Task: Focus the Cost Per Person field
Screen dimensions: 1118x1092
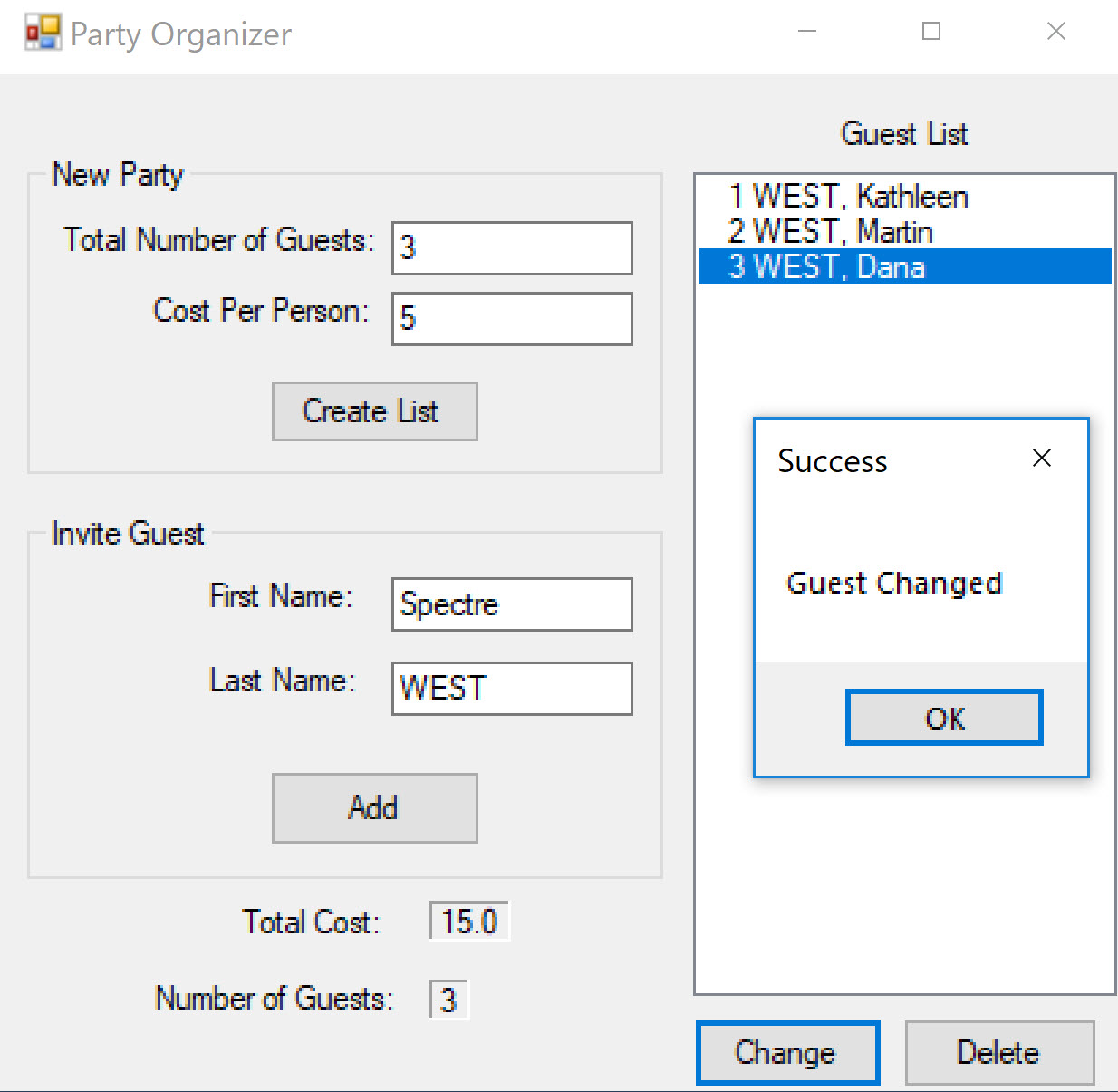Action: [512, 319]
